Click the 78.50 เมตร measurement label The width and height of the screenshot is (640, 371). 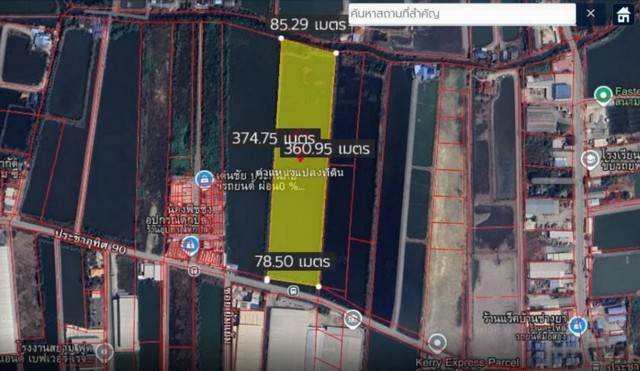292,262
